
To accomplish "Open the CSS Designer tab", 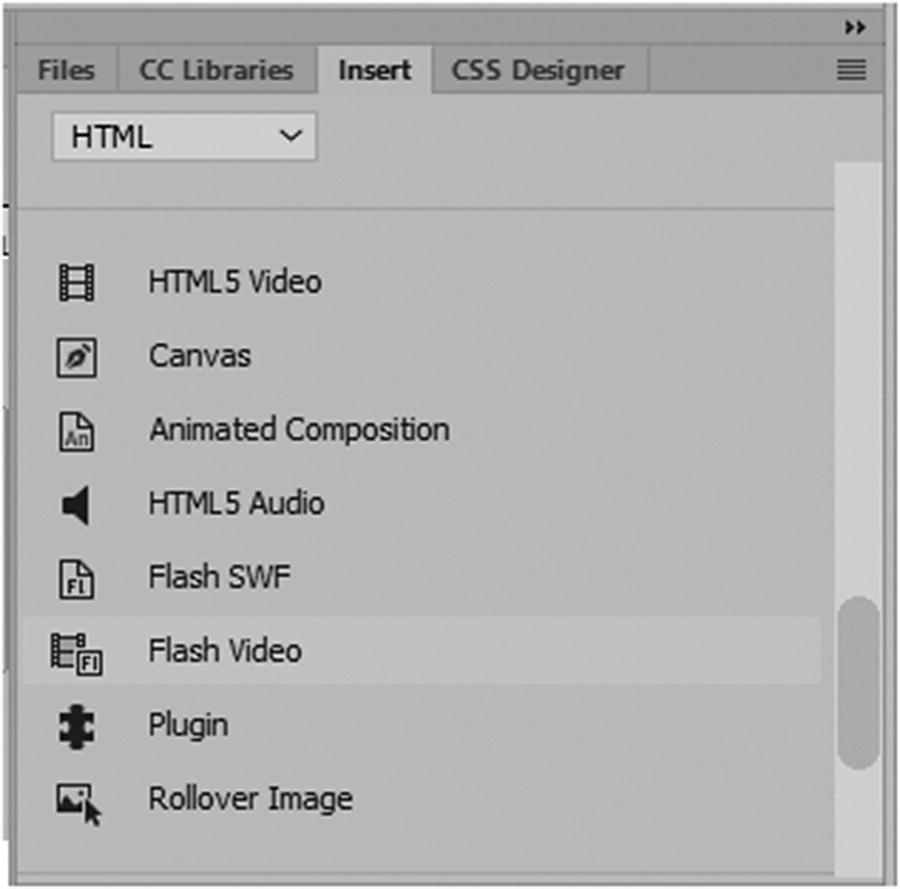I will [x=538, y=71].
